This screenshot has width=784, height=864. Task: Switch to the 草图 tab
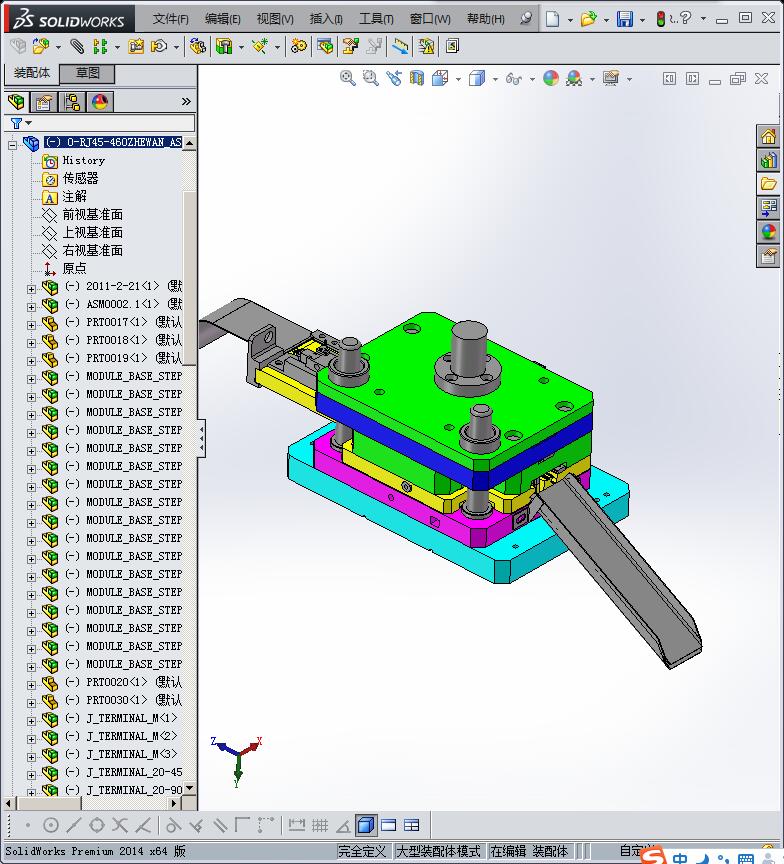87,73
